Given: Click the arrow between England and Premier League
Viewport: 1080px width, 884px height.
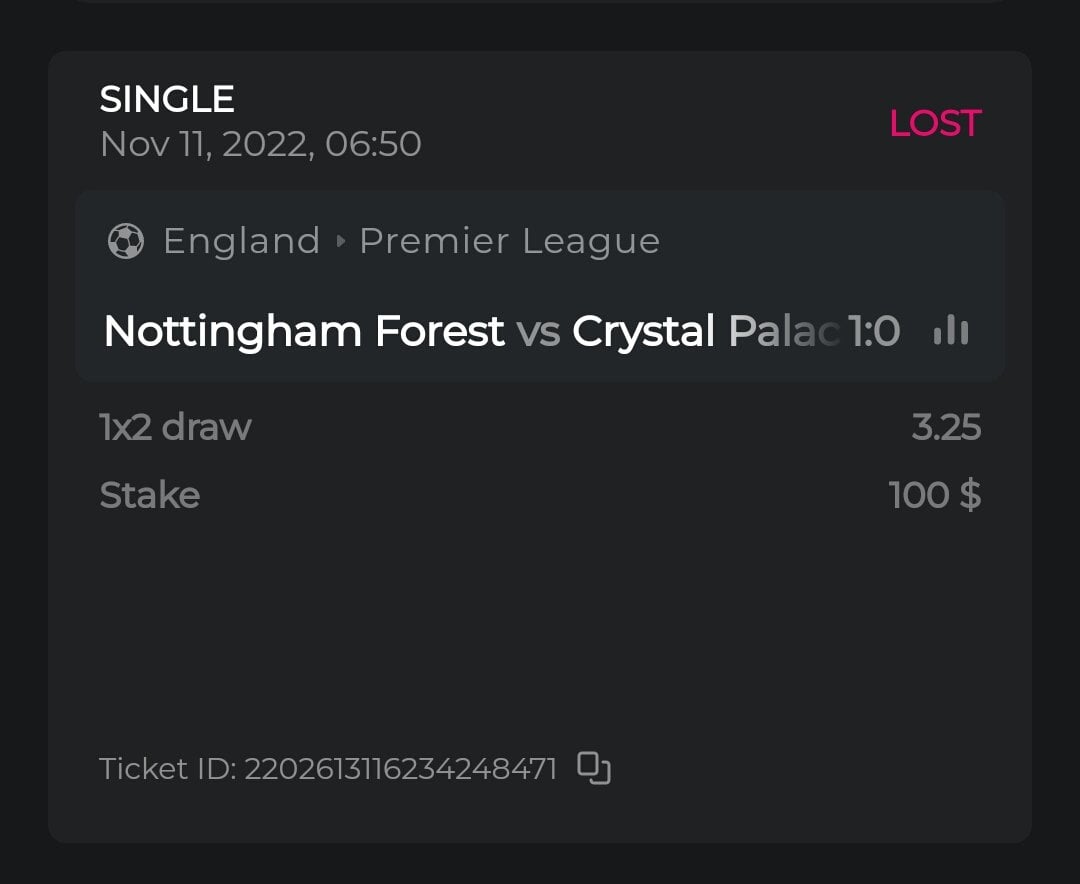Looking at the screenshot, I should pos(340,242).
